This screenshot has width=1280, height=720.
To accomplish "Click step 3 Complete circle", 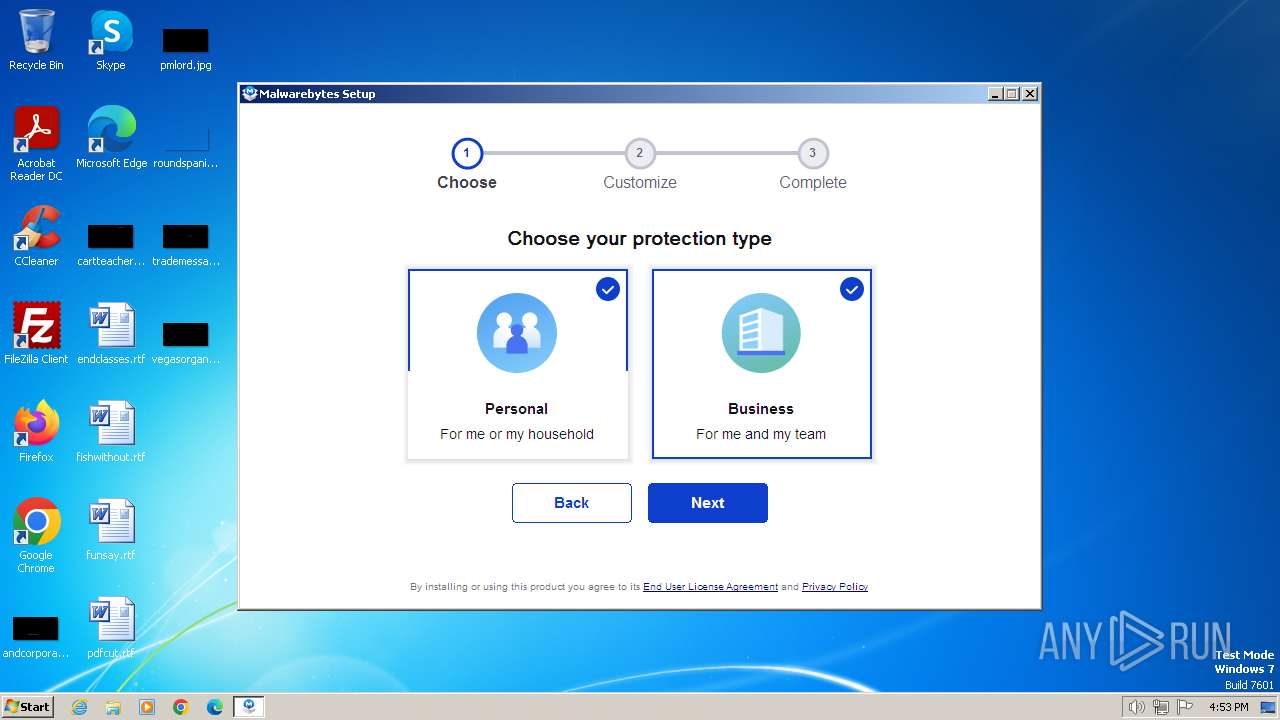I will (813, 153).
